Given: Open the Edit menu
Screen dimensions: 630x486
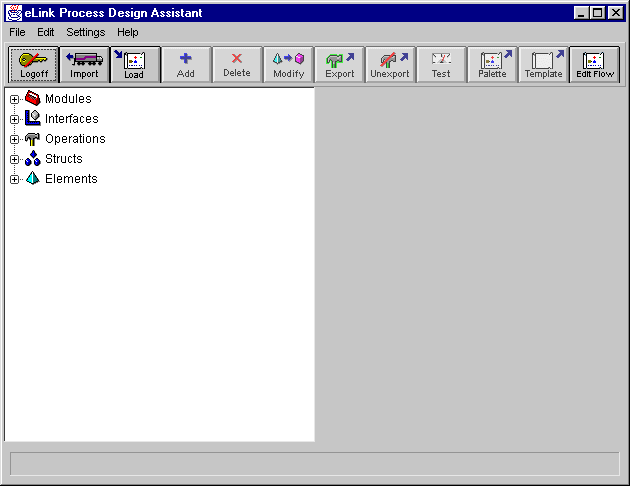Looking at the screenshot, I should click(x=45, y=32).
